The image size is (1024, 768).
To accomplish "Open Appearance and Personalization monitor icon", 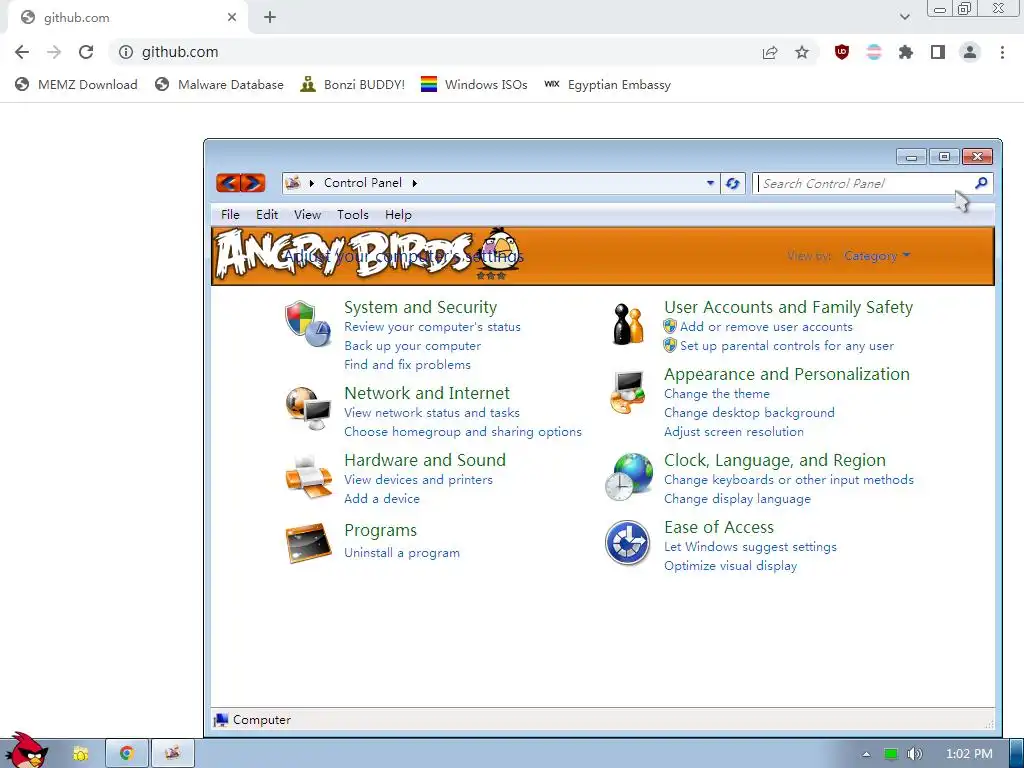I will [x=628, y=391].
